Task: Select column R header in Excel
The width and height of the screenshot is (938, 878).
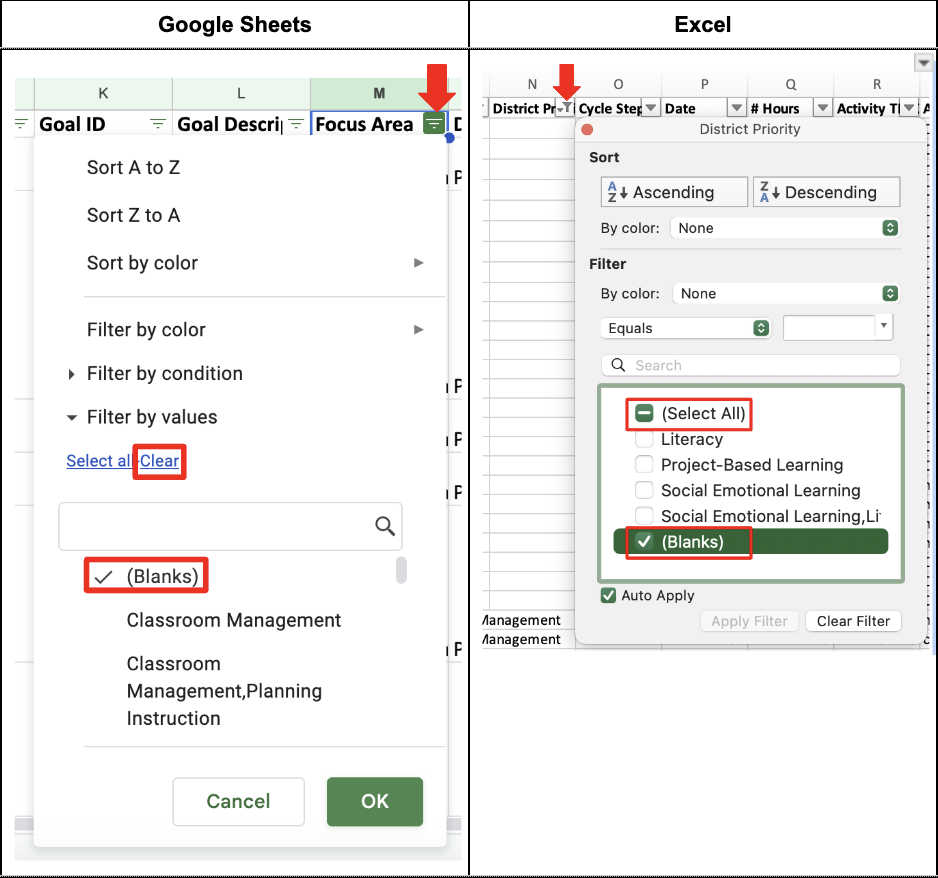Action: pos(877,84)
